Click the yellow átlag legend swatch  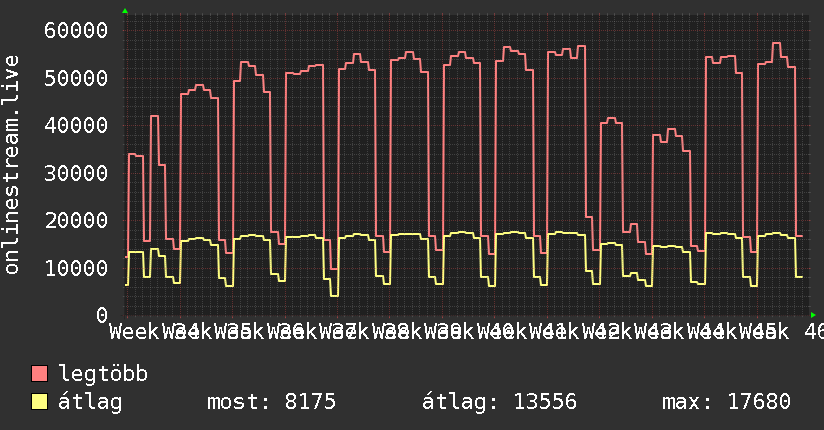(40, 402)
